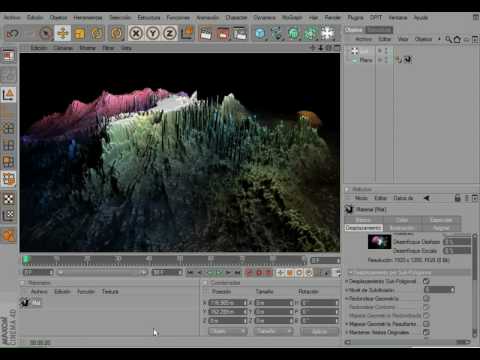Open the spline objects icon
This screenshot has width=480, height=360.
coord(277,34)
